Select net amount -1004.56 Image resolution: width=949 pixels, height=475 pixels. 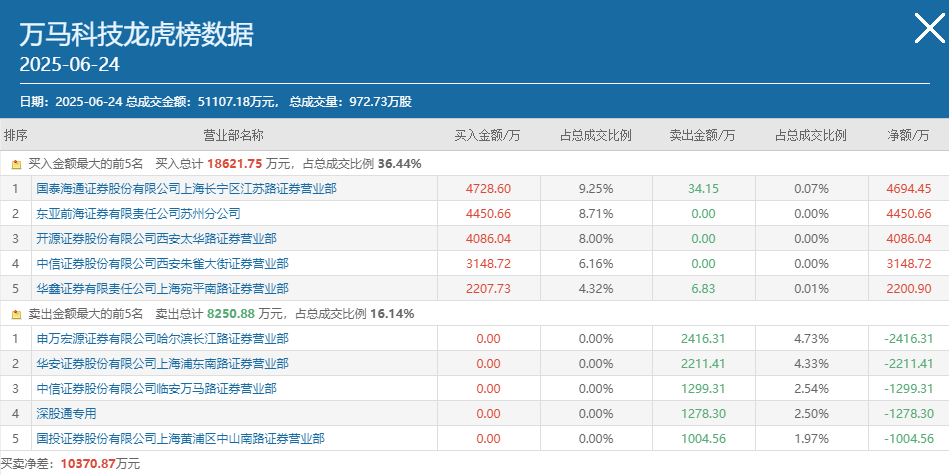909,439
